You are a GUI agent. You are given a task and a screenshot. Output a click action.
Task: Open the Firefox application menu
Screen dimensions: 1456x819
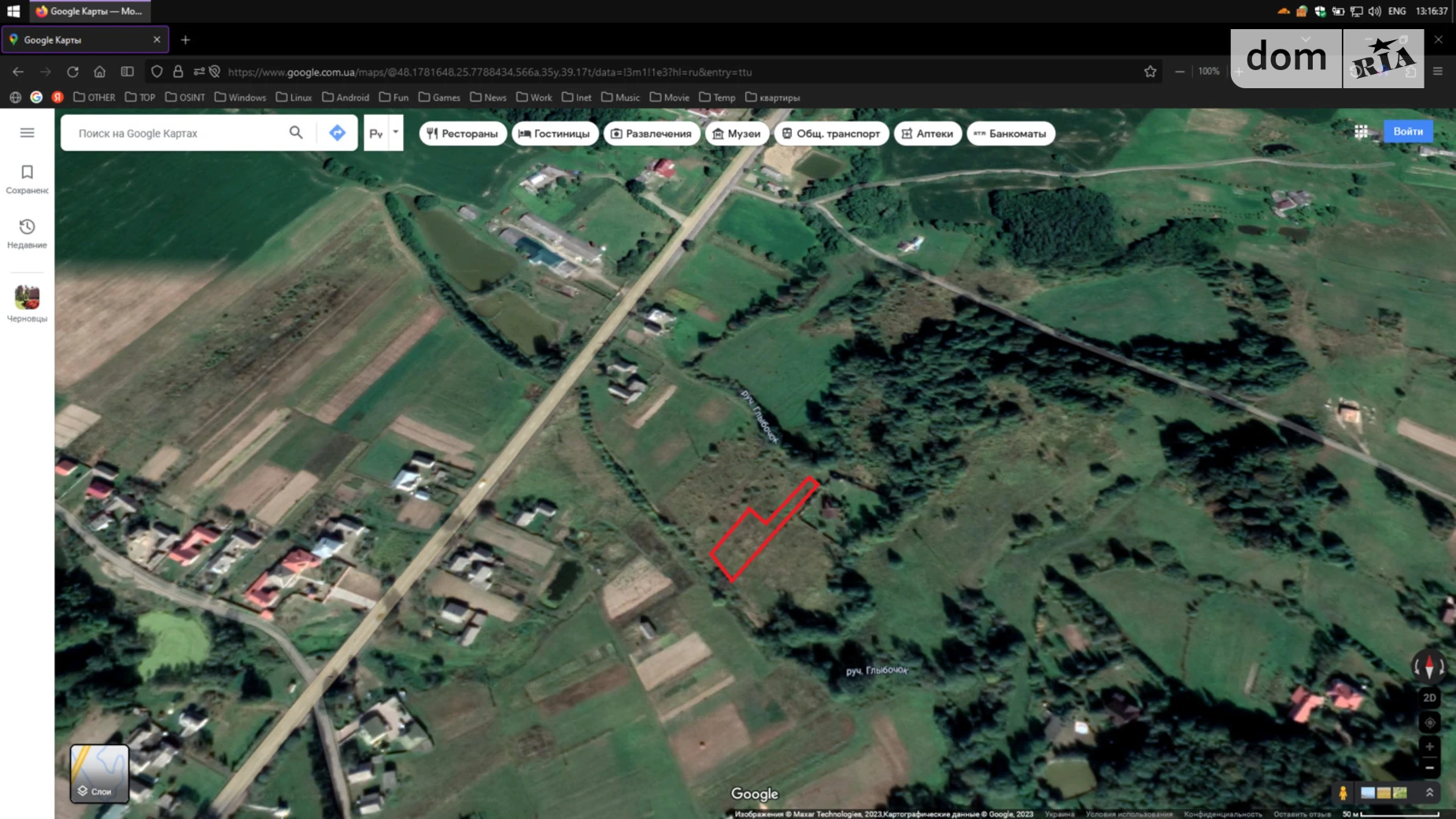tap(1437, 72)
